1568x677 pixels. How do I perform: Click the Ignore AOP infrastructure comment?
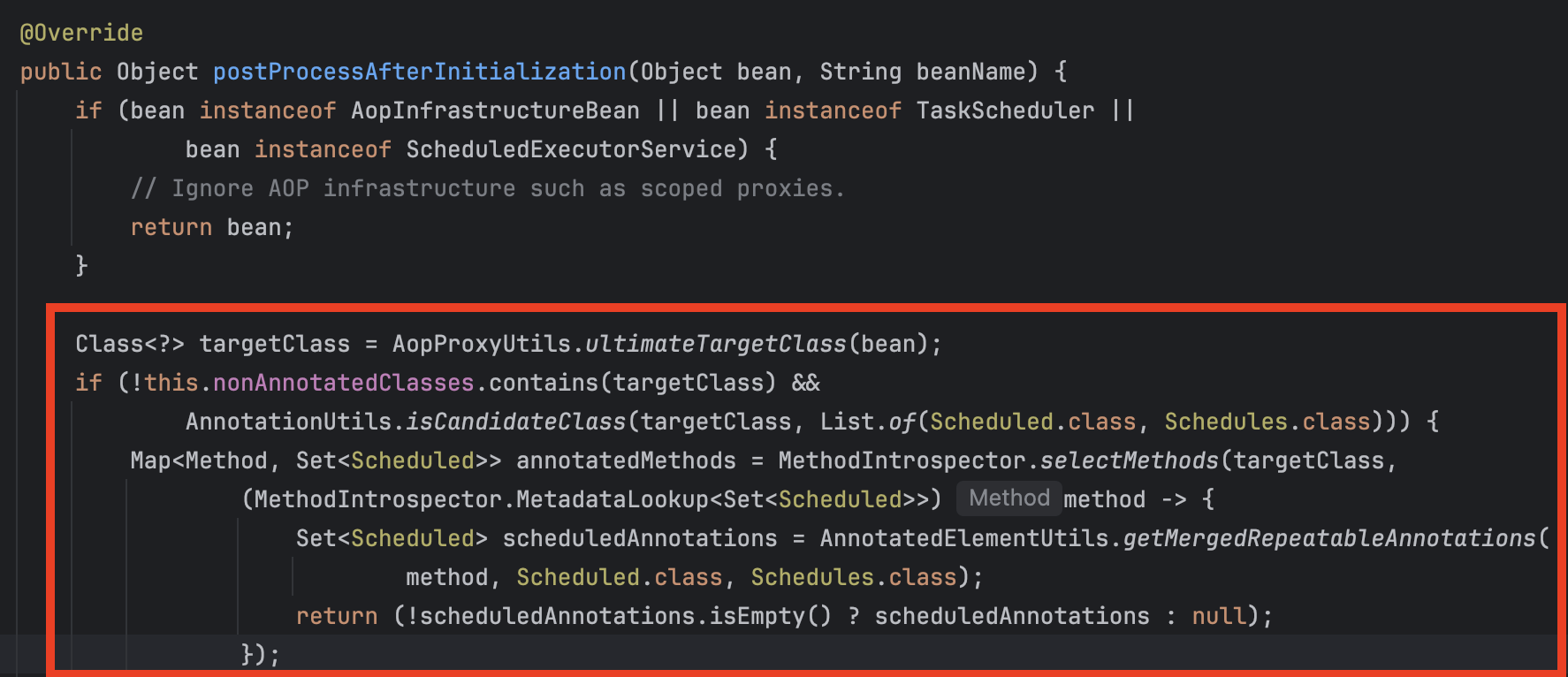click(x=487, y=188)
